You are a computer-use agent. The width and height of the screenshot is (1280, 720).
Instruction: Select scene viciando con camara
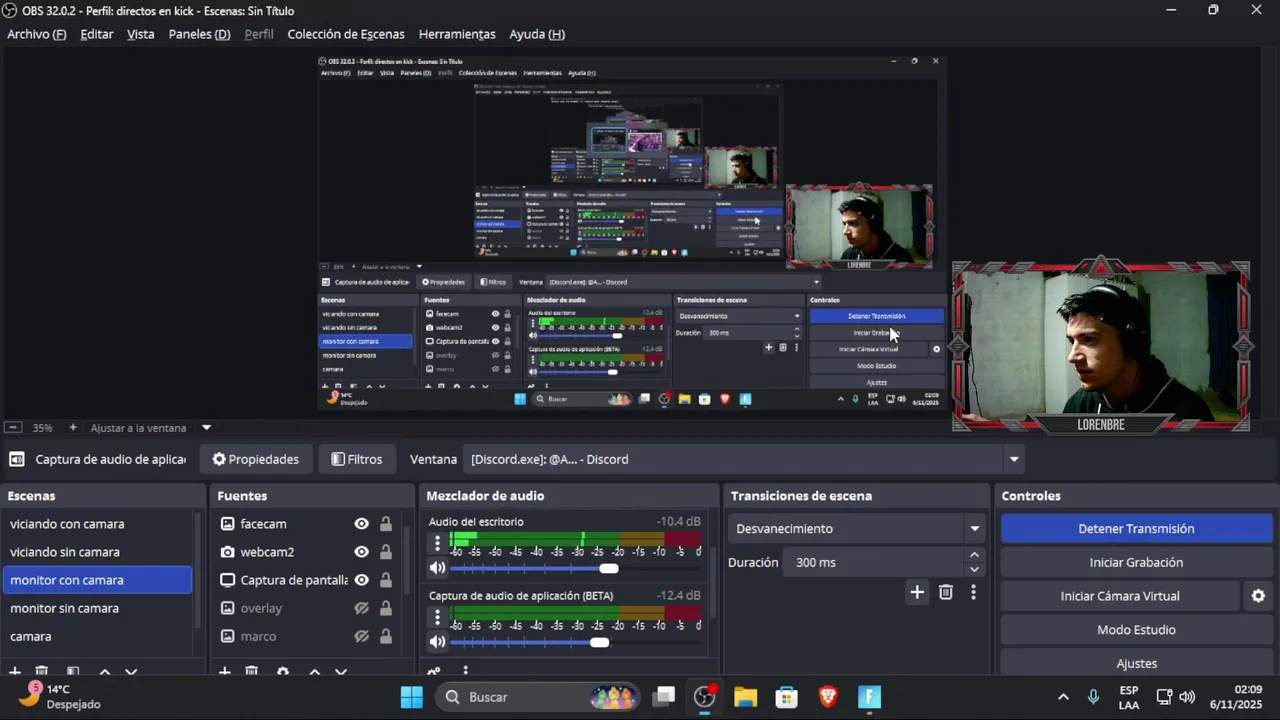[x=97, y=524]
